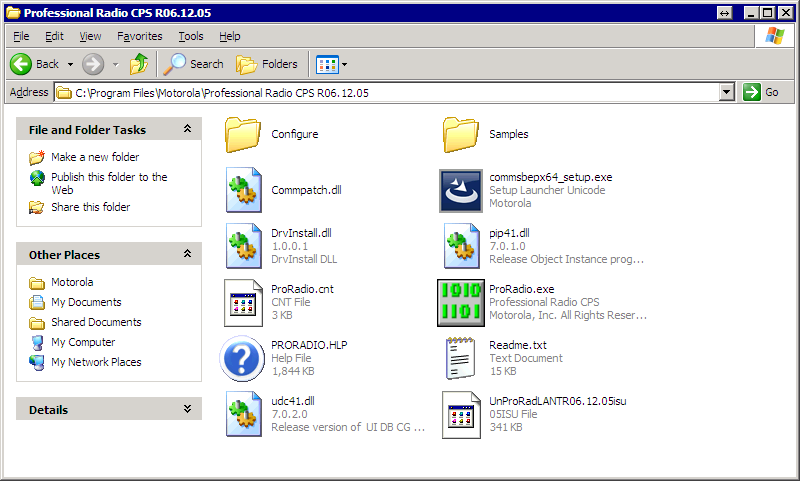Select the Commpatch.dll file icon
Viewport: 800px width, 481px height.
coord(243,190)
